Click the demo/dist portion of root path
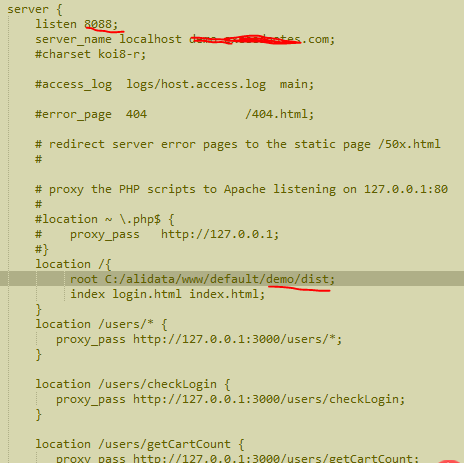Screen dimensions: 464x463 tap(297, 279)
